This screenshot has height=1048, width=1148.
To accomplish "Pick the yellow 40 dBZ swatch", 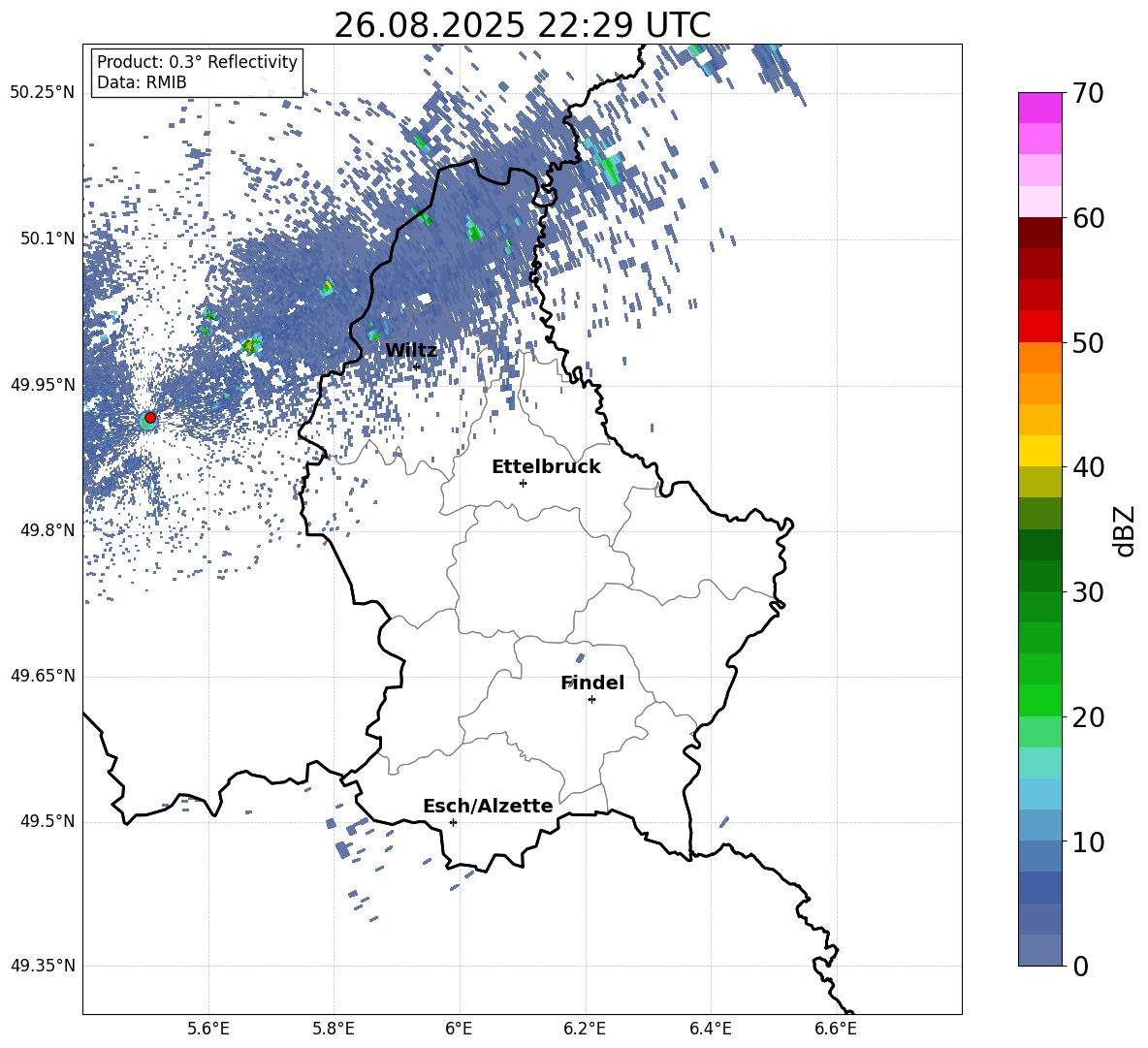I will click(1040, 451).
